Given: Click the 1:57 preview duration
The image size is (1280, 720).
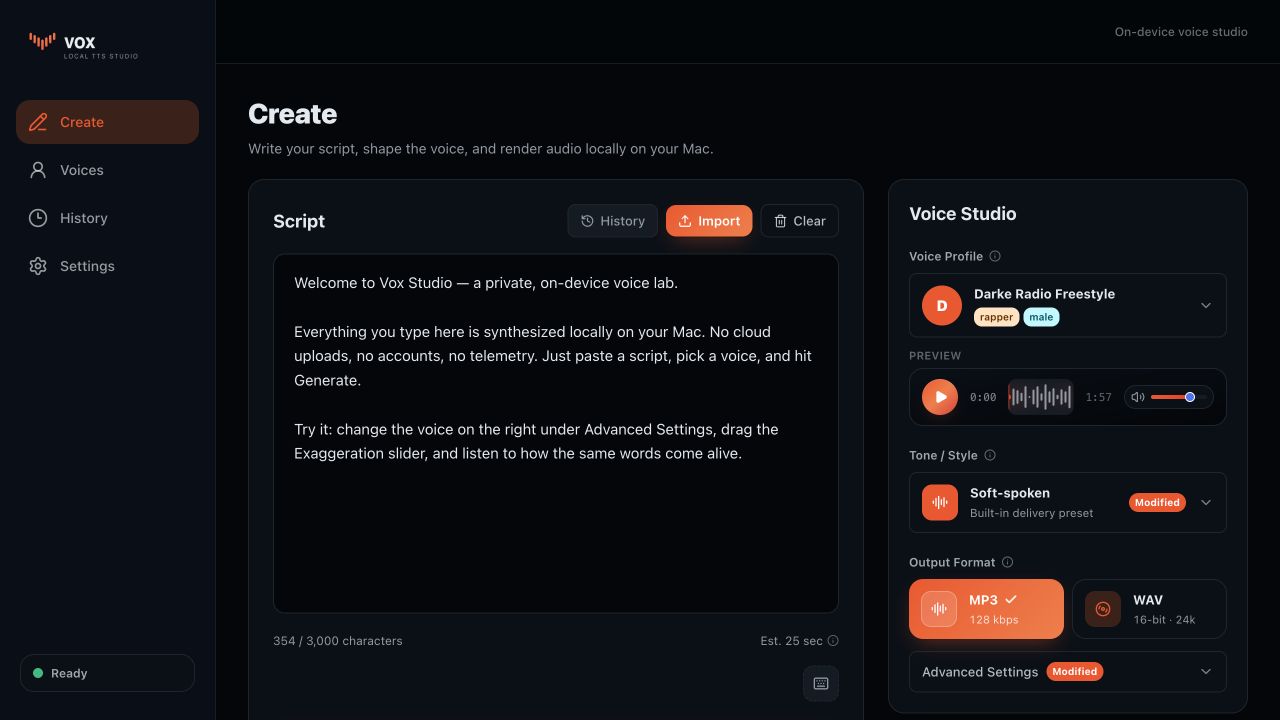Looking at the screenshot, I should pos(1098,397).
